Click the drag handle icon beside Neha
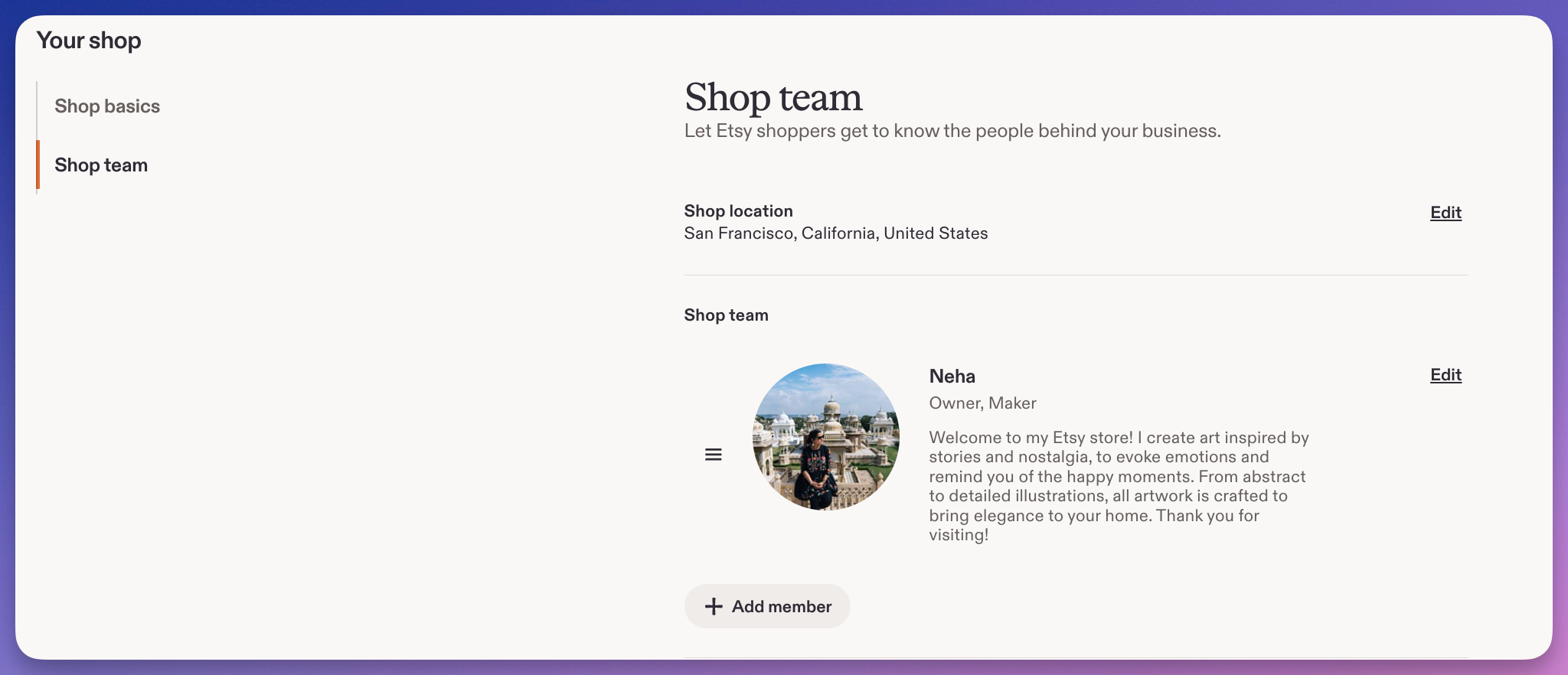This screenshot has height=675, width=1568. coord(713,455)
